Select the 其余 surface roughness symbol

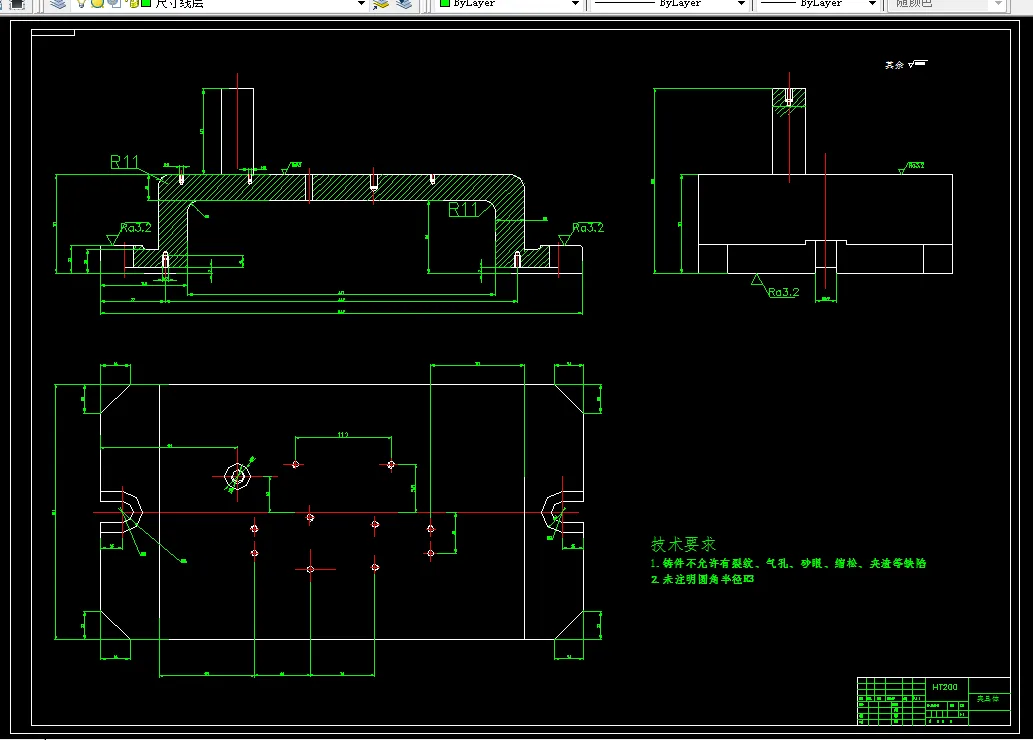[x=906, y=64]
